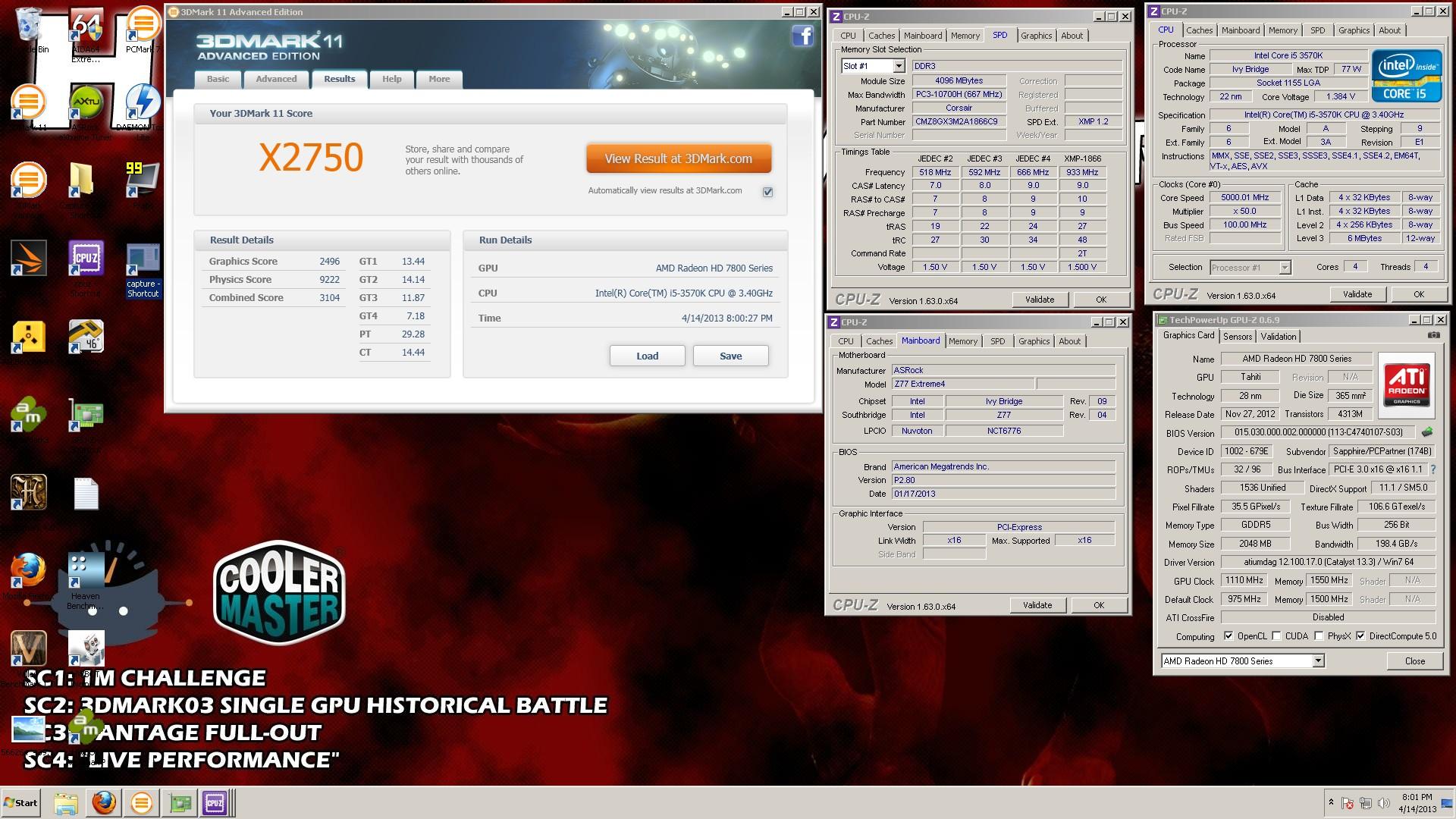Image resolution: width=1456 pixels, height=819 pixels.
Task: Click the bus interface question mark icon
Action: [x=1432, y=469]
